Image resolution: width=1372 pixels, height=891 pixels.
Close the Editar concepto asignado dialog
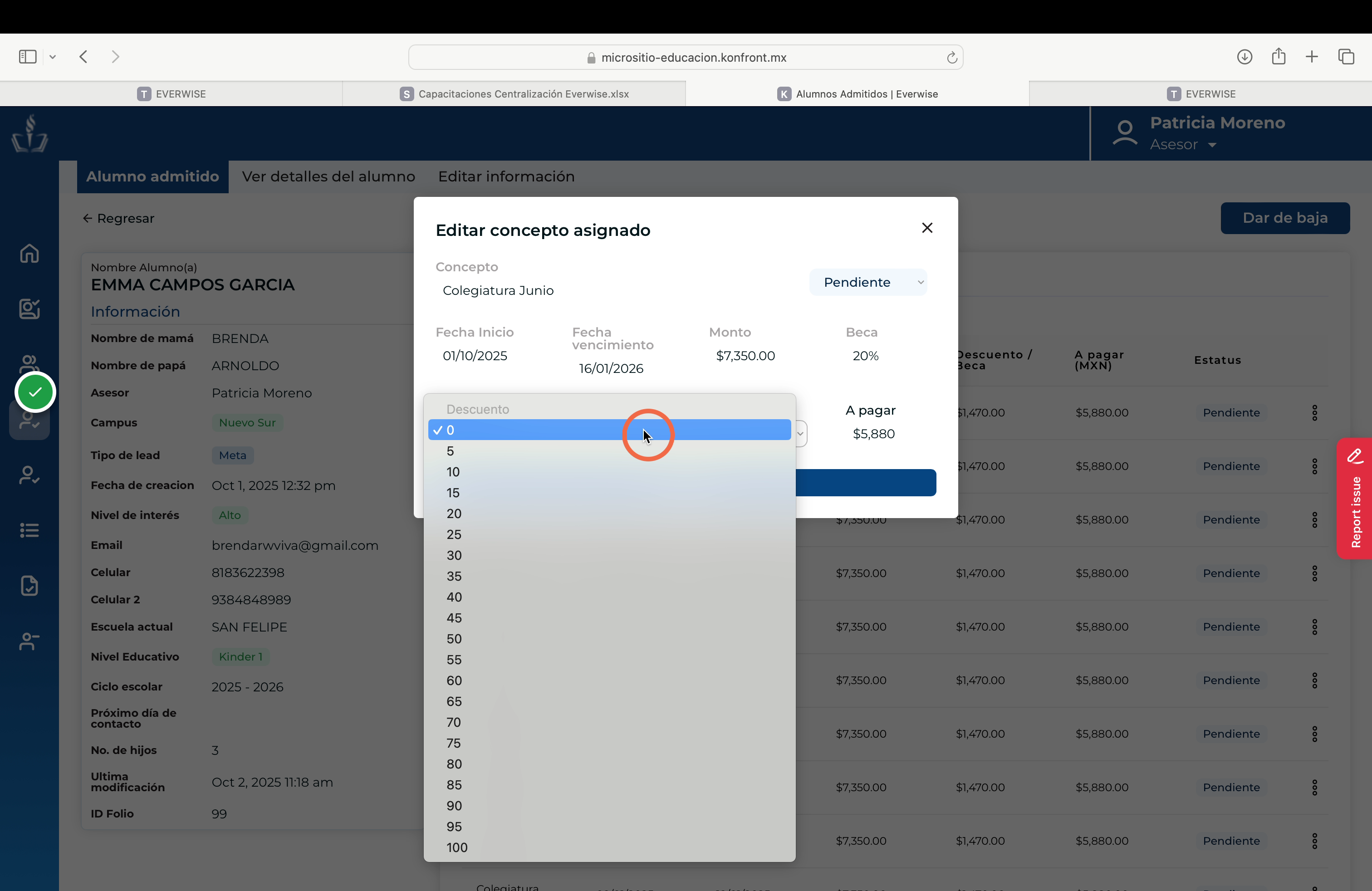pos(927,228)
